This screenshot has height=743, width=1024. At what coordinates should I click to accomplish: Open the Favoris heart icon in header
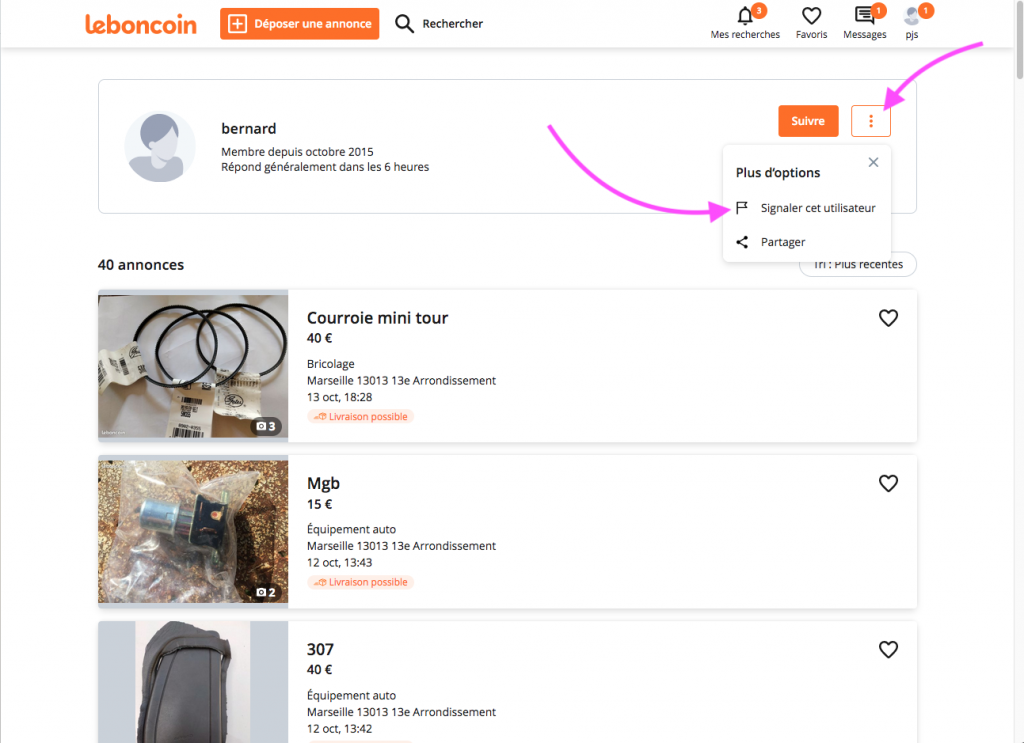pyautogui.click(x=811, y=15)
